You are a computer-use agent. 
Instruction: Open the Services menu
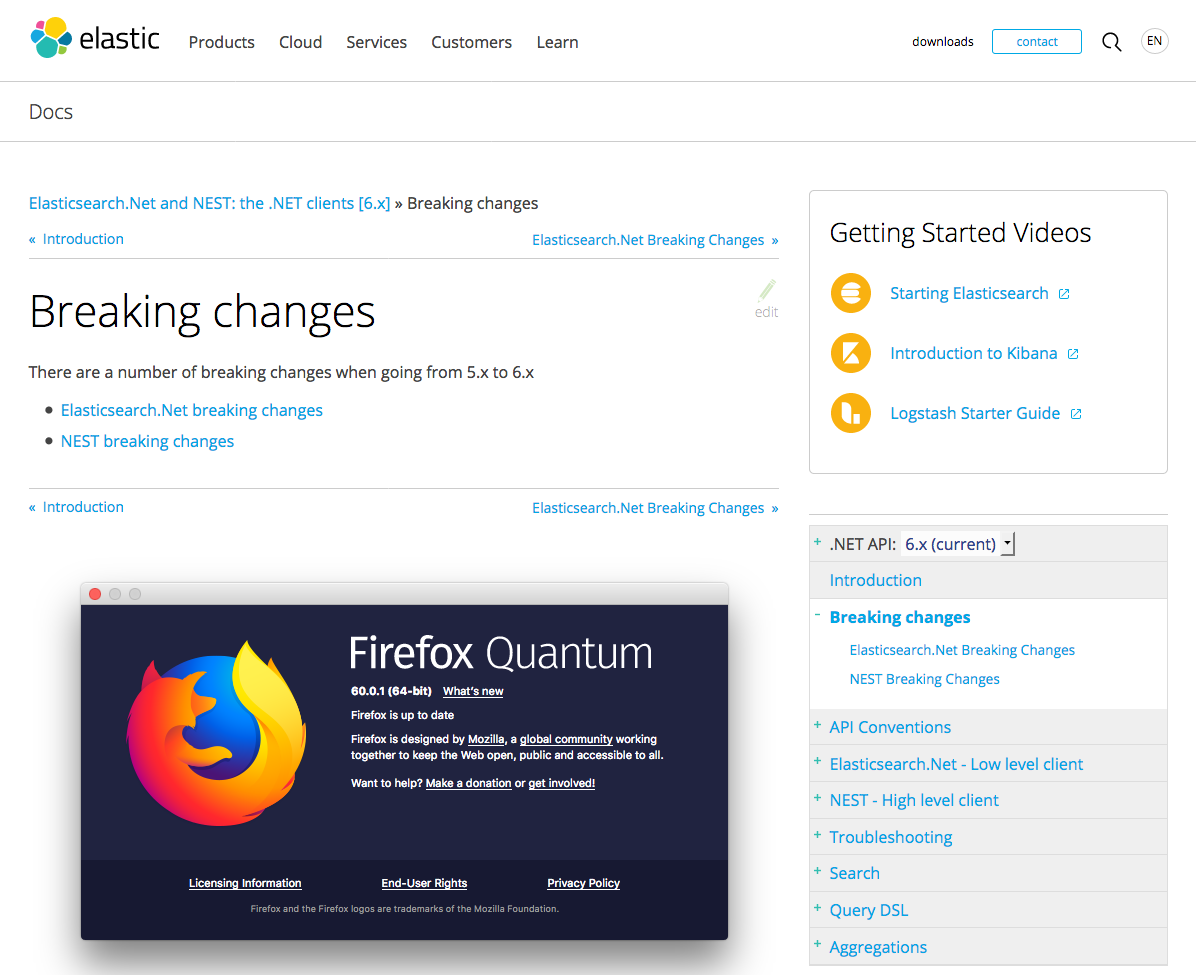(x=377, y=43)
